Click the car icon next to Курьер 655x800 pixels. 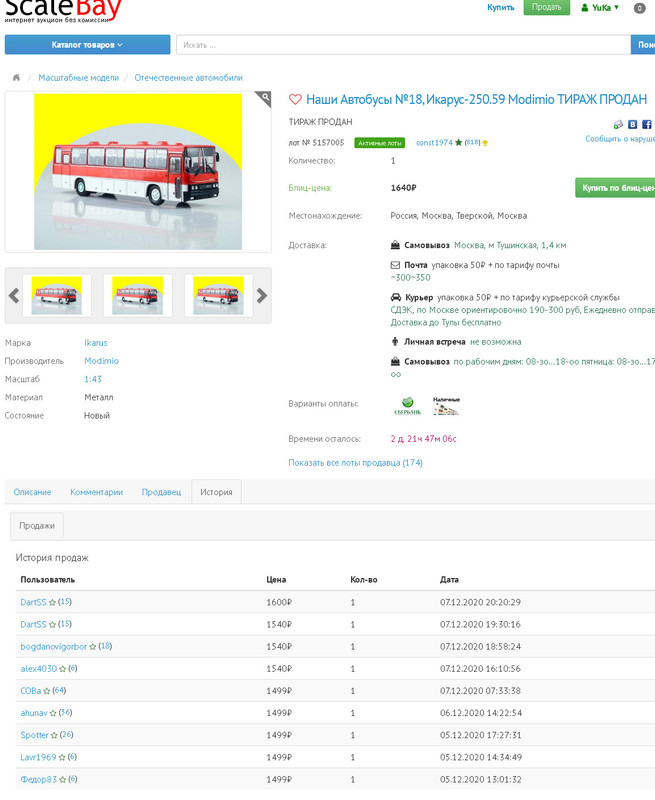(x=395, y=297)
